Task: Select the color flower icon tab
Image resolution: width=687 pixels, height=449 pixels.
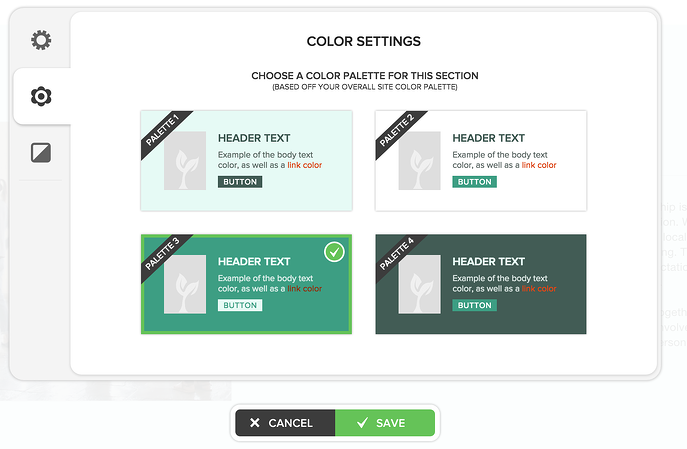Action: click(x=41, y=96)
